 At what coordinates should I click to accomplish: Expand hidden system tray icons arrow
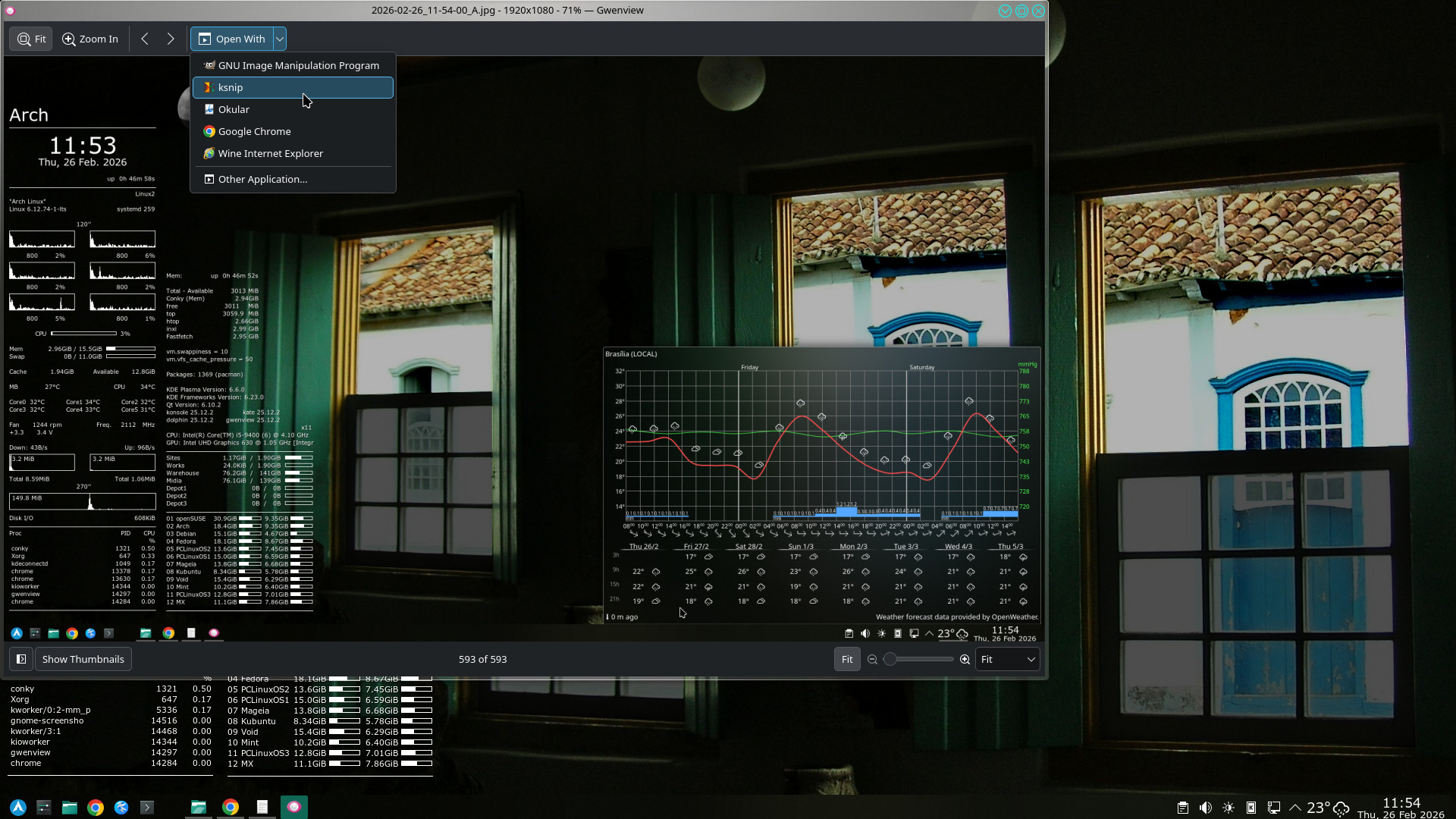pyautogui.click(x=1295, y=808)
